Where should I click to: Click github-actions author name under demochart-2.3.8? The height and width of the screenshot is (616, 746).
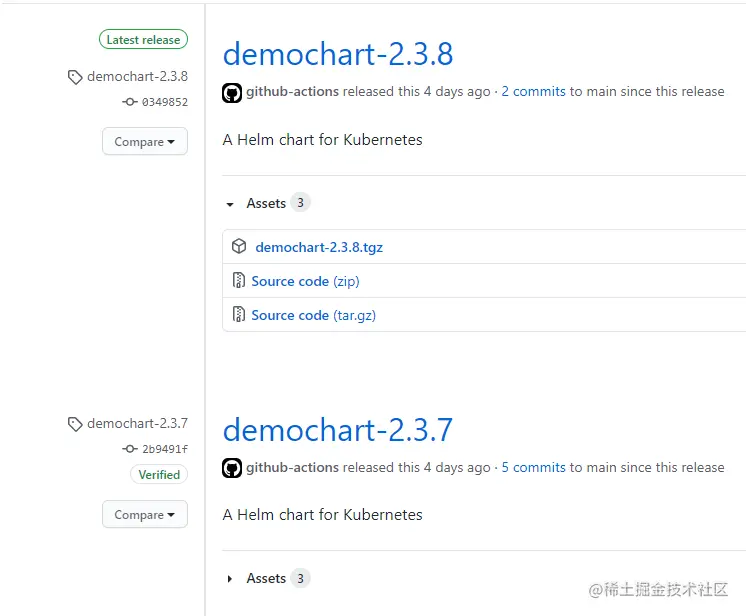coord(293,91)
